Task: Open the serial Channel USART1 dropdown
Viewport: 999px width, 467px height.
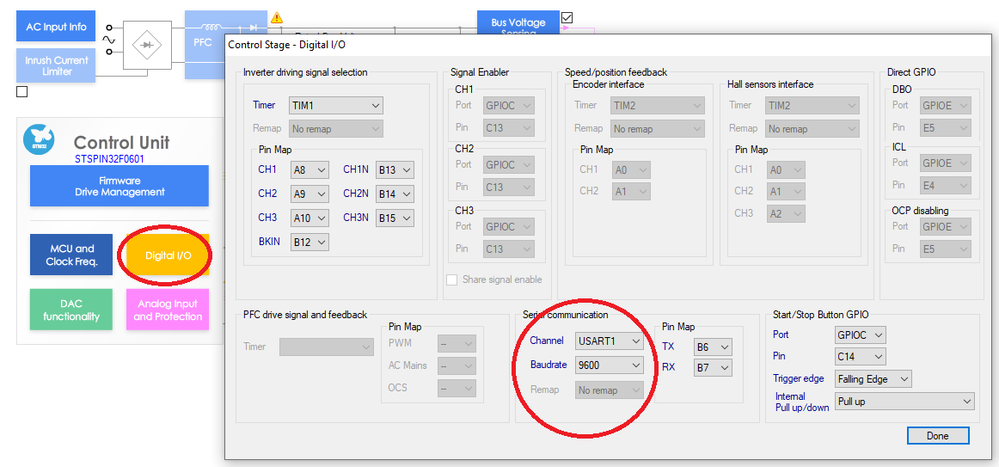Action: 609,341
